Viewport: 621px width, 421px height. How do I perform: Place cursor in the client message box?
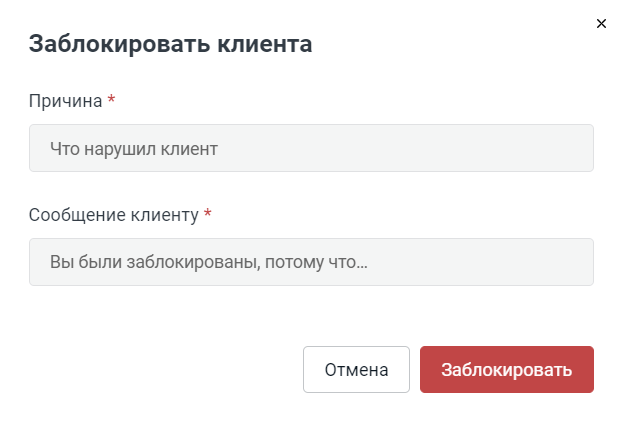[x=311, y=262]
